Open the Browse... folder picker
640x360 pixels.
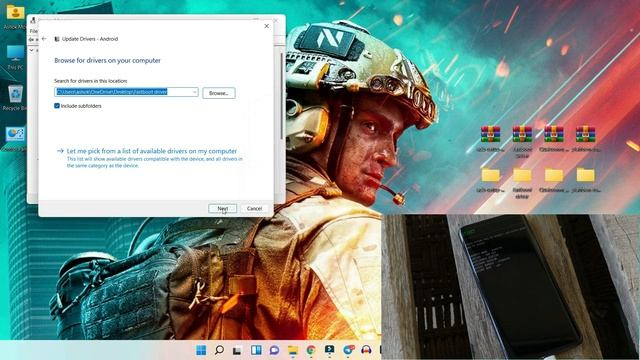[219, 93]
